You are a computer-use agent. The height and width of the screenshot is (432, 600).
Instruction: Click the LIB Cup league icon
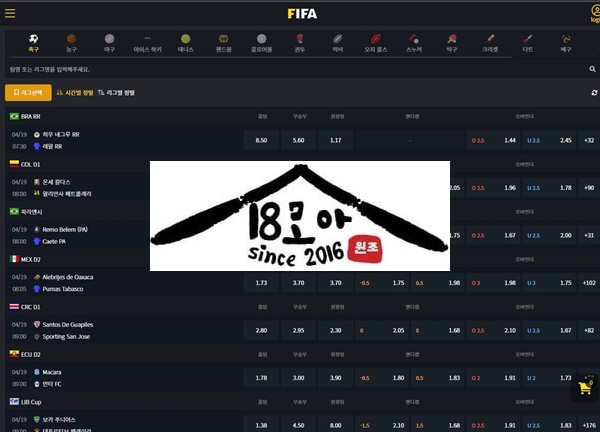[x=14, y=401]
